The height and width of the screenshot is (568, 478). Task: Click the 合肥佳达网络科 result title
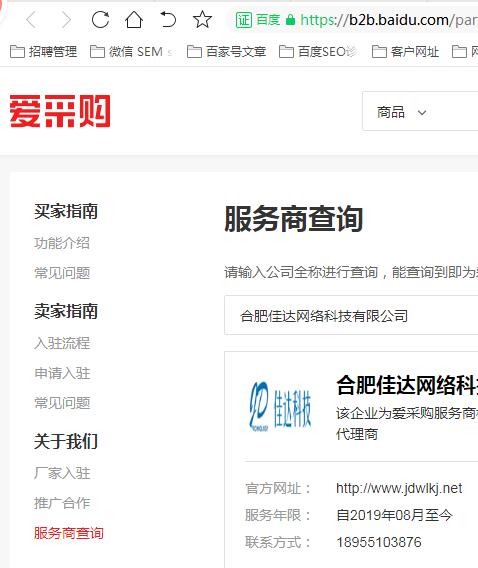point(407,385)
